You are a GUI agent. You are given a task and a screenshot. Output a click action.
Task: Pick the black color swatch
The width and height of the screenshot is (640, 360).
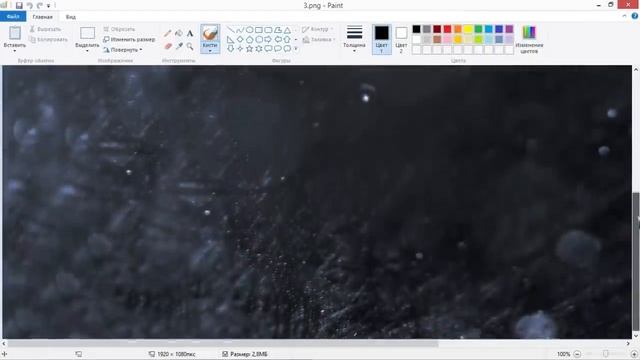pos(416,29)
